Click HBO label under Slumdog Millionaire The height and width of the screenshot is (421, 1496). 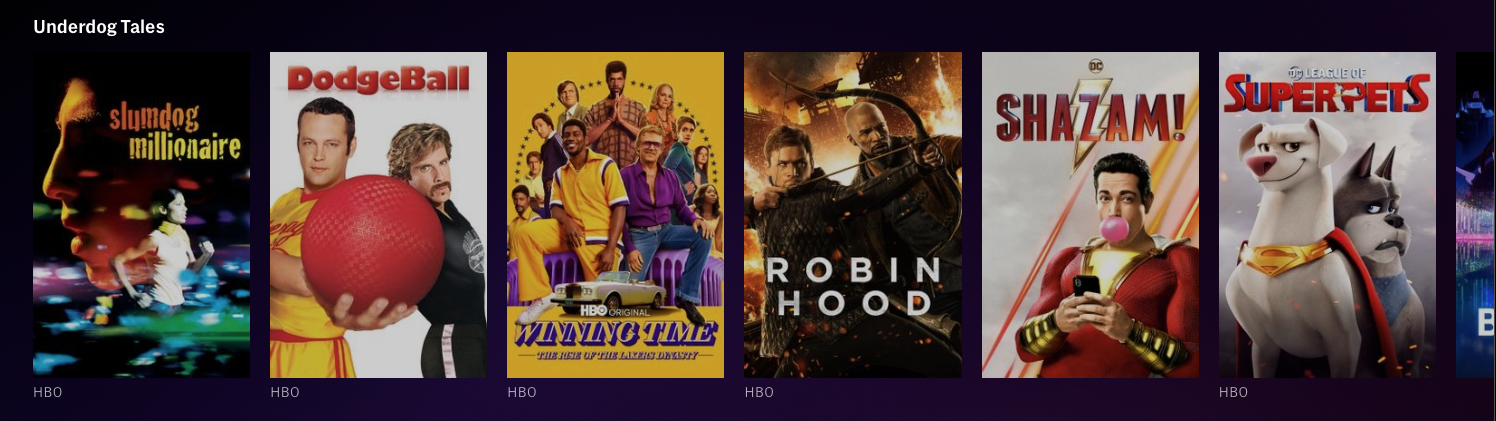[48, 392]
